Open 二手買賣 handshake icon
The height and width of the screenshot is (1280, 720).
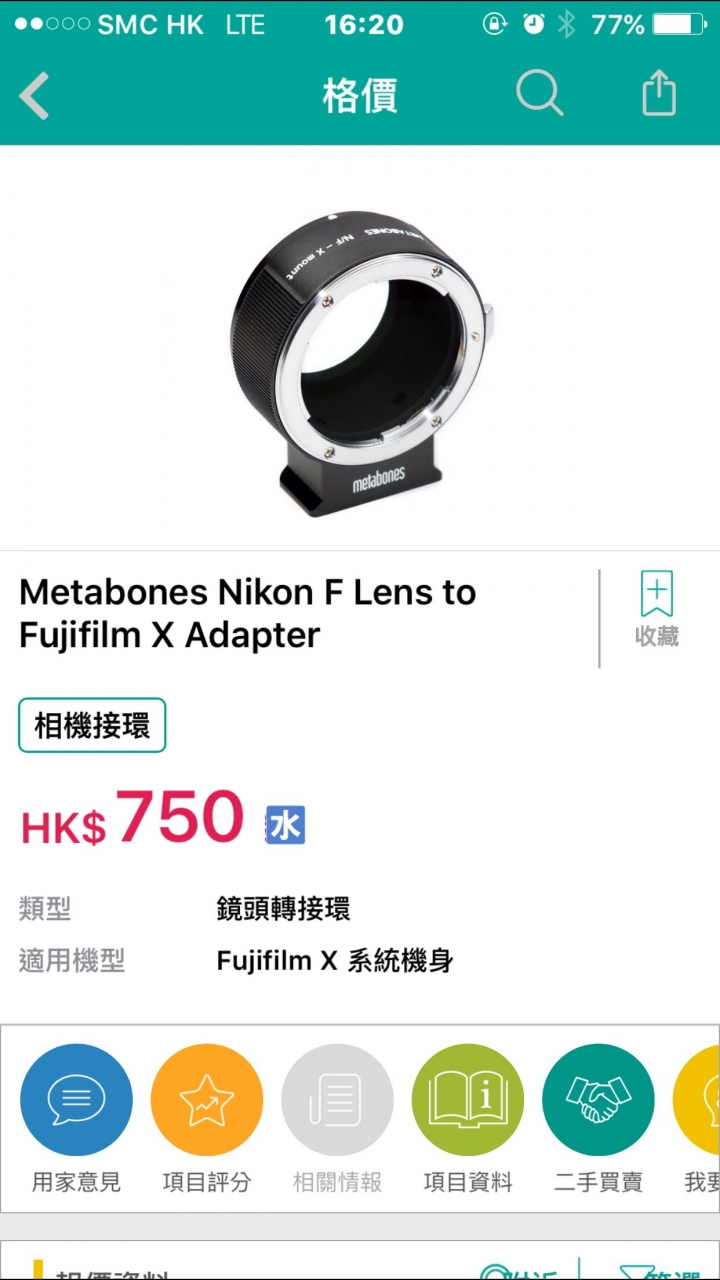click(x=598, y=1100)
